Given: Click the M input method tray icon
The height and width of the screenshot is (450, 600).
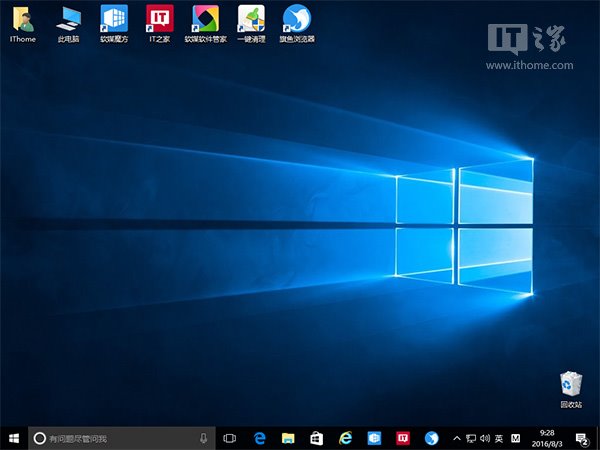Looking at the screenshot, I should [x=516, y=439].
